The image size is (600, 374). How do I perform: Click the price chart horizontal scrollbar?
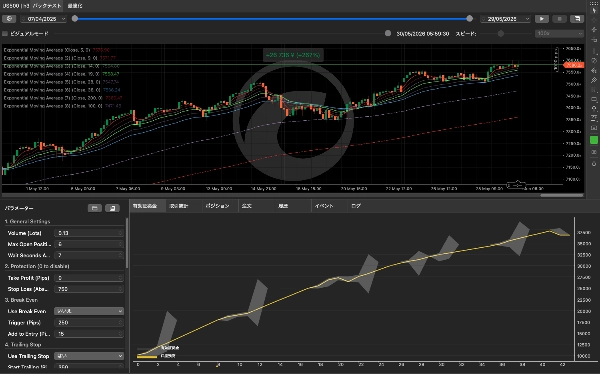pyautogui.click(x=561, y=195)
